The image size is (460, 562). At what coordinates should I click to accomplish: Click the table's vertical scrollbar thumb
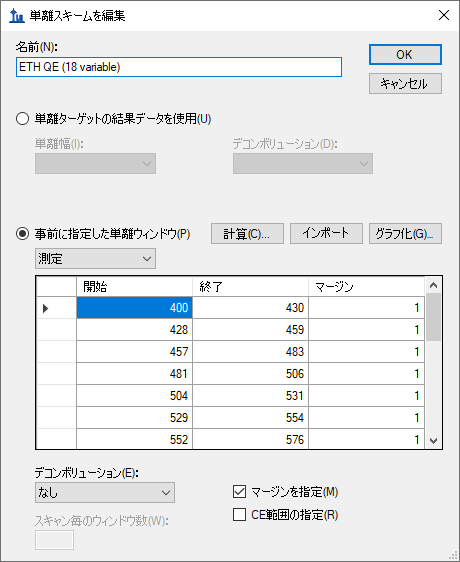[x=433, y=317]
